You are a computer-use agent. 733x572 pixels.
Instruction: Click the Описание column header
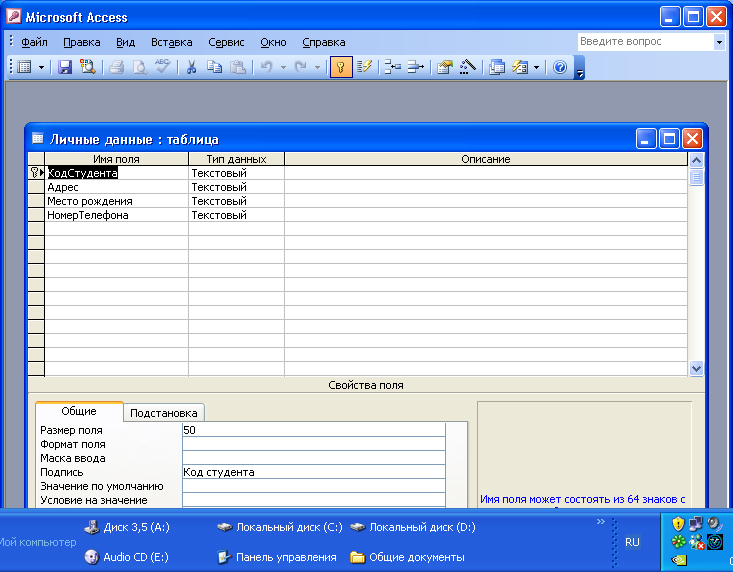point(486,159)
